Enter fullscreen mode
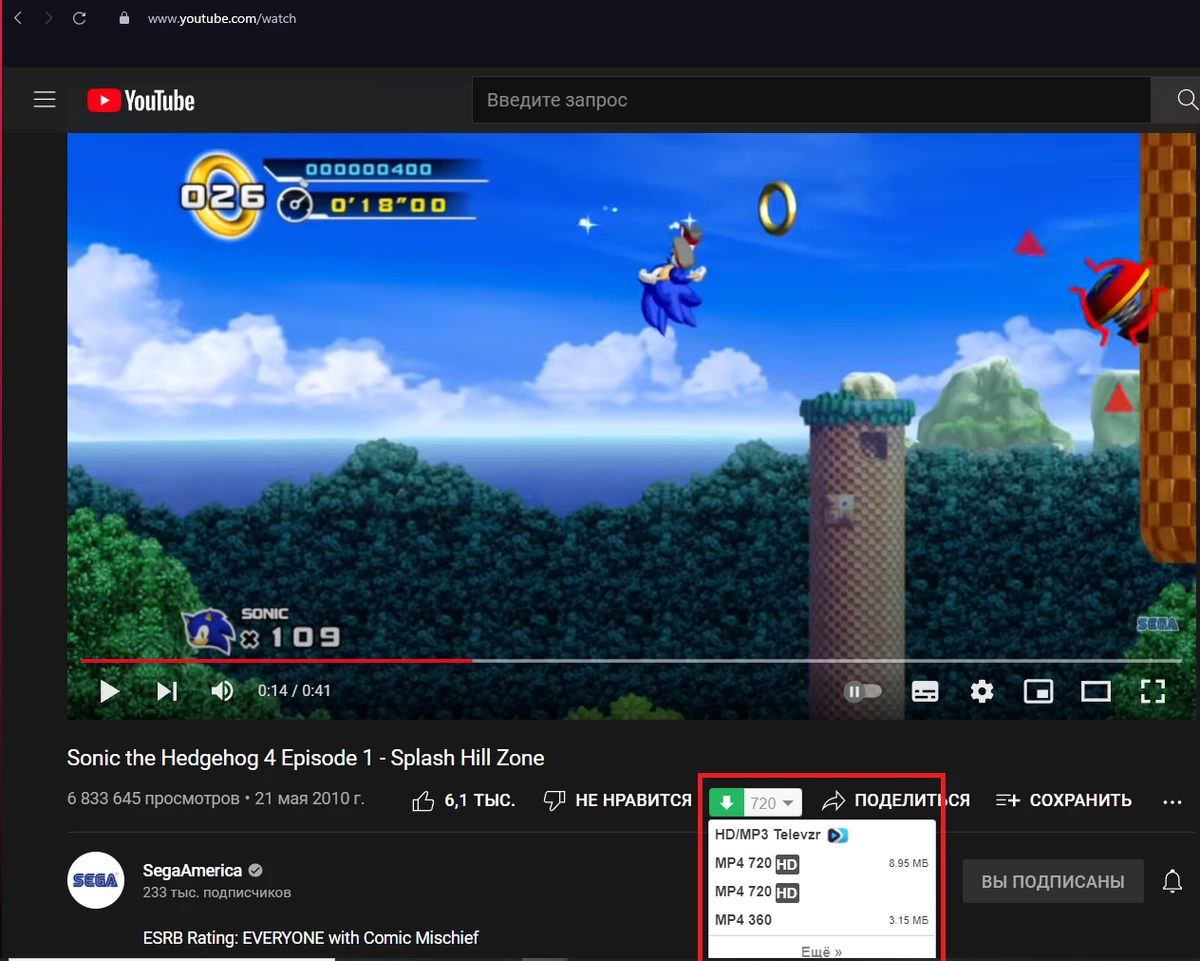Screen dimensions: 1200x961 tap(1153, 691)
